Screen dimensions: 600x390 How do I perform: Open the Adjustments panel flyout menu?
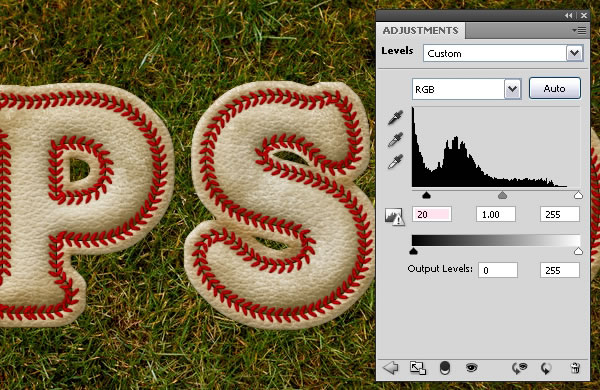click(x=579, y=30)
